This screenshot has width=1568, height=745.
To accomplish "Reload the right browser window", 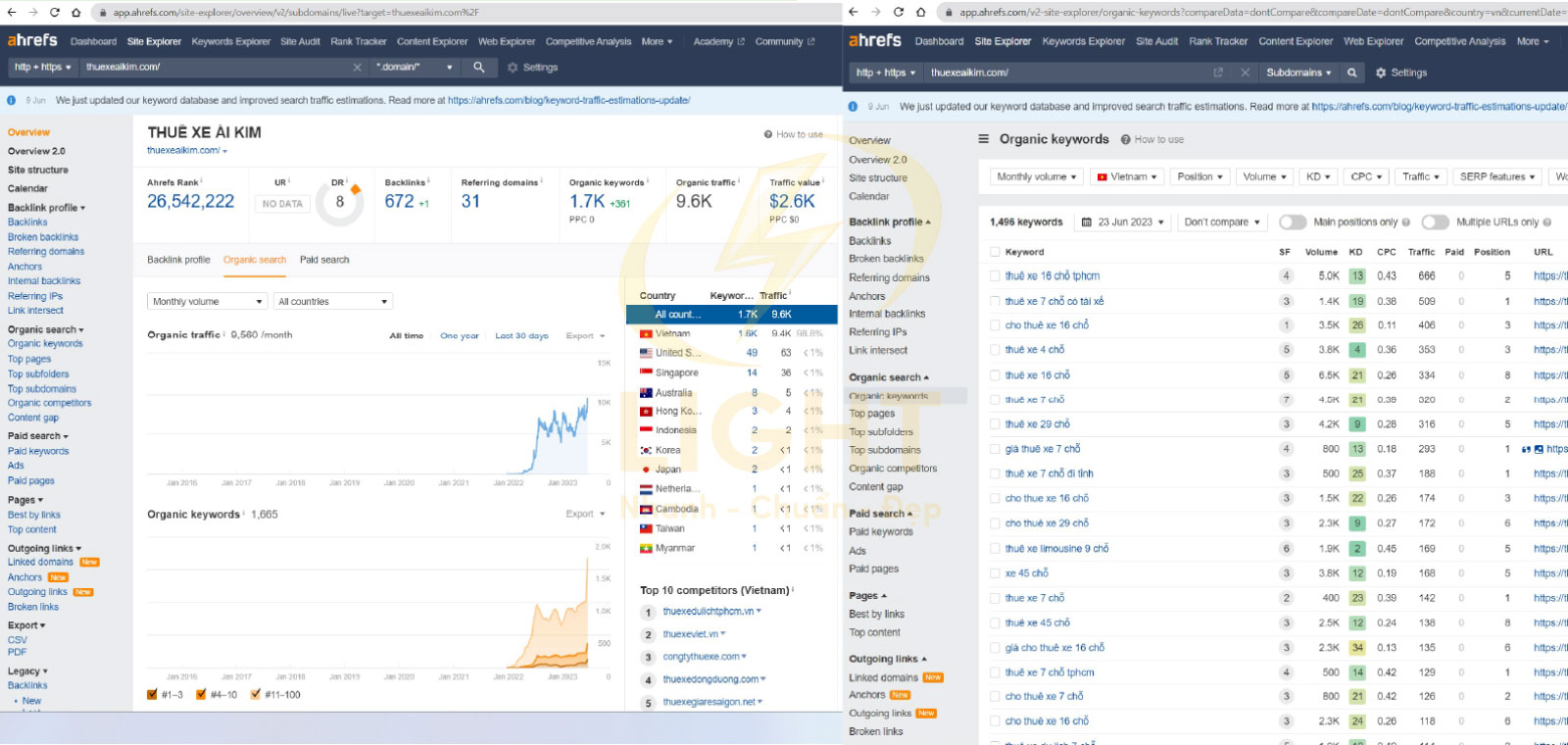I will (898, 12).
